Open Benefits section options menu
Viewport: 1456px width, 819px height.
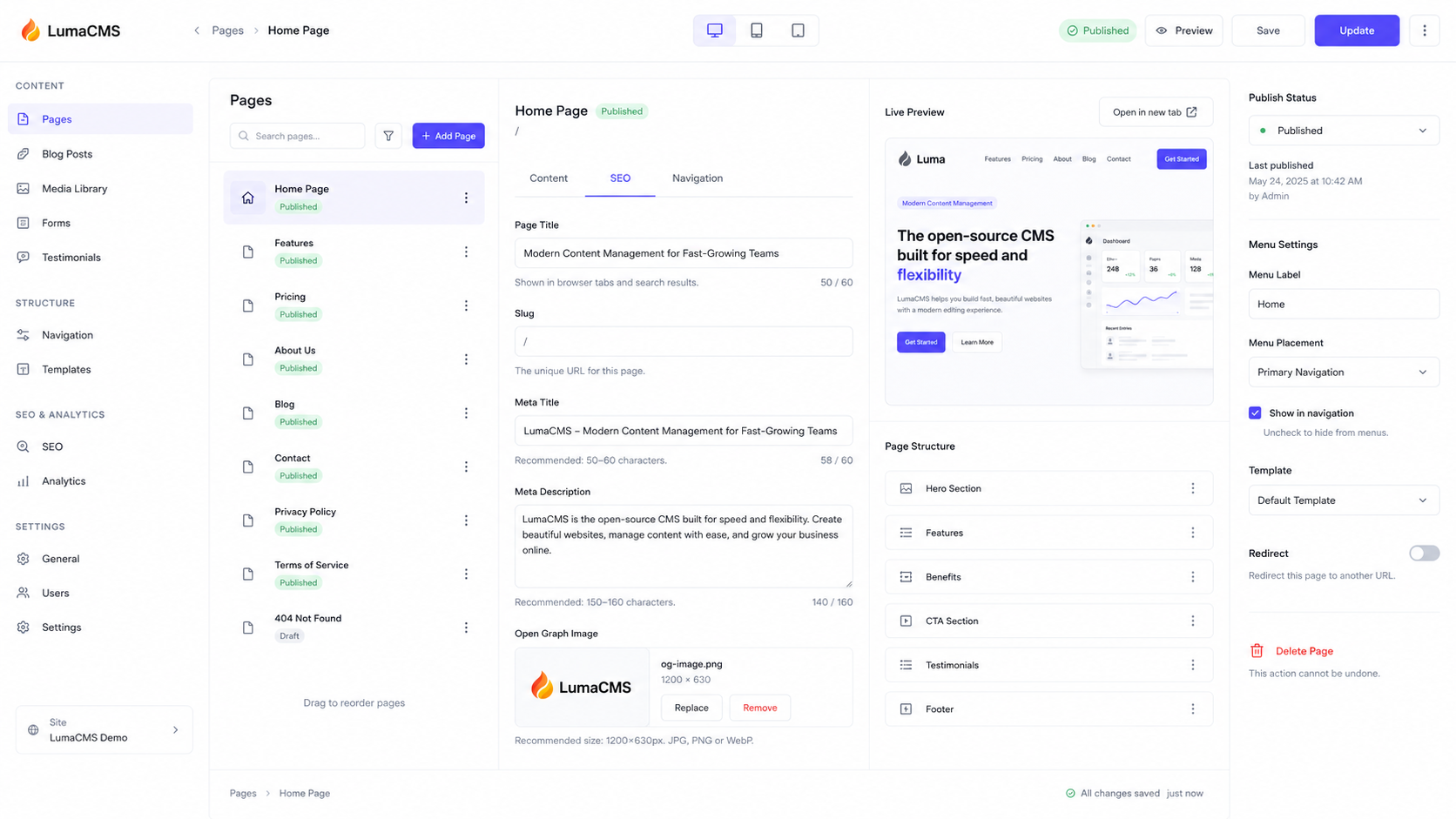(1193, 577)
